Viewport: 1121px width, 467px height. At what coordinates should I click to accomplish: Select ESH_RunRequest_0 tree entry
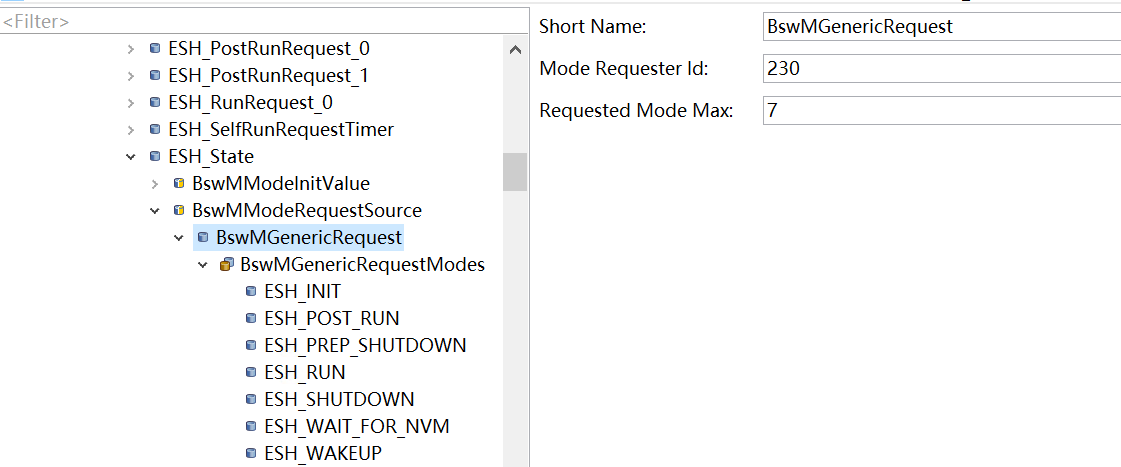250,102
